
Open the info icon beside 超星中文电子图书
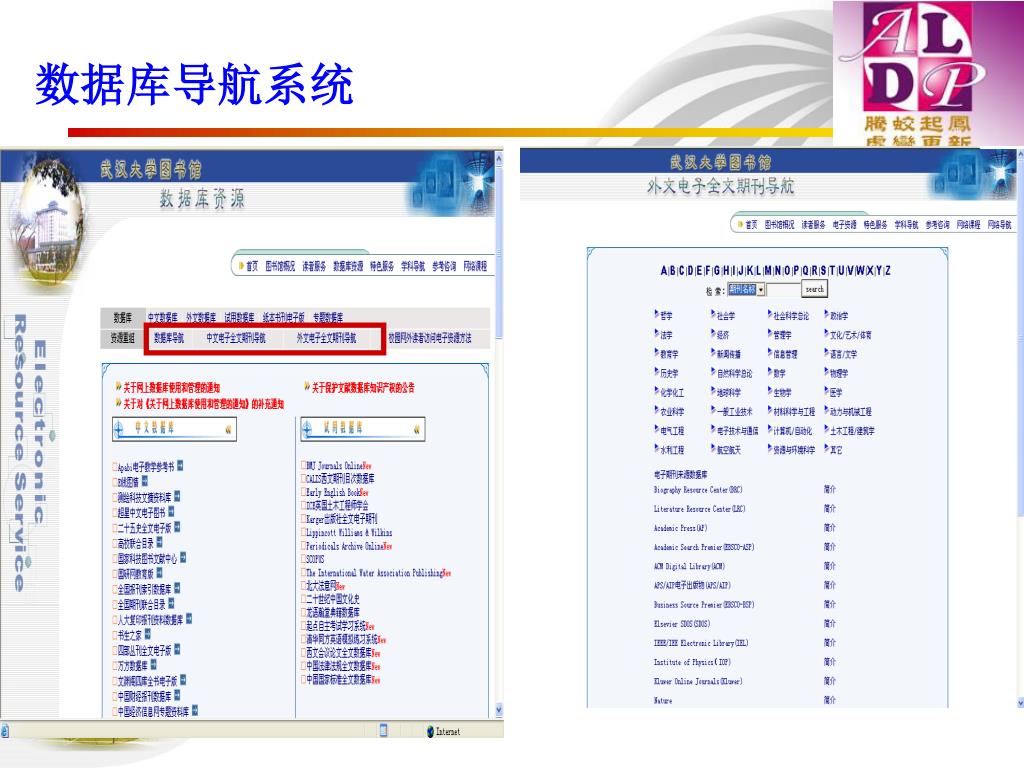(171, 512)
